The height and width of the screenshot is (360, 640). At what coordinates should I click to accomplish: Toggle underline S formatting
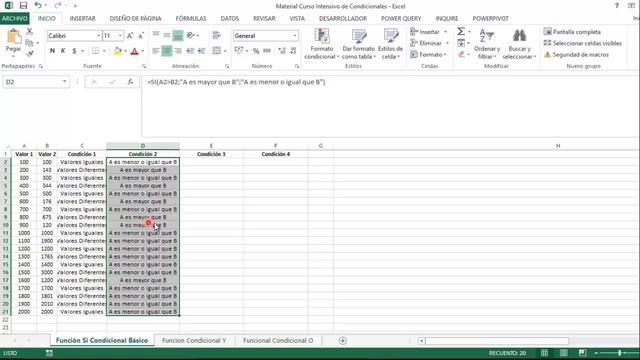(x=74, y=51)
